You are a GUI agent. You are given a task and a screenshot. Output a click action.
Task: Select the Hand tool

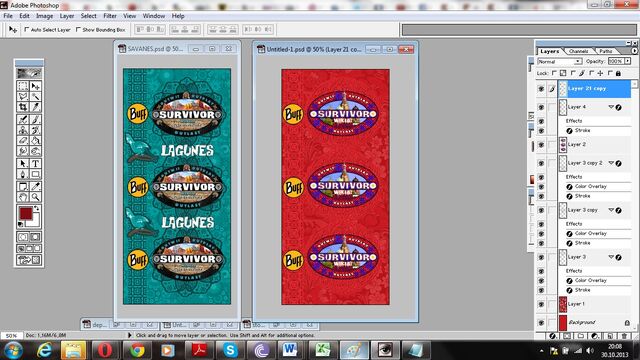point(23,197)
